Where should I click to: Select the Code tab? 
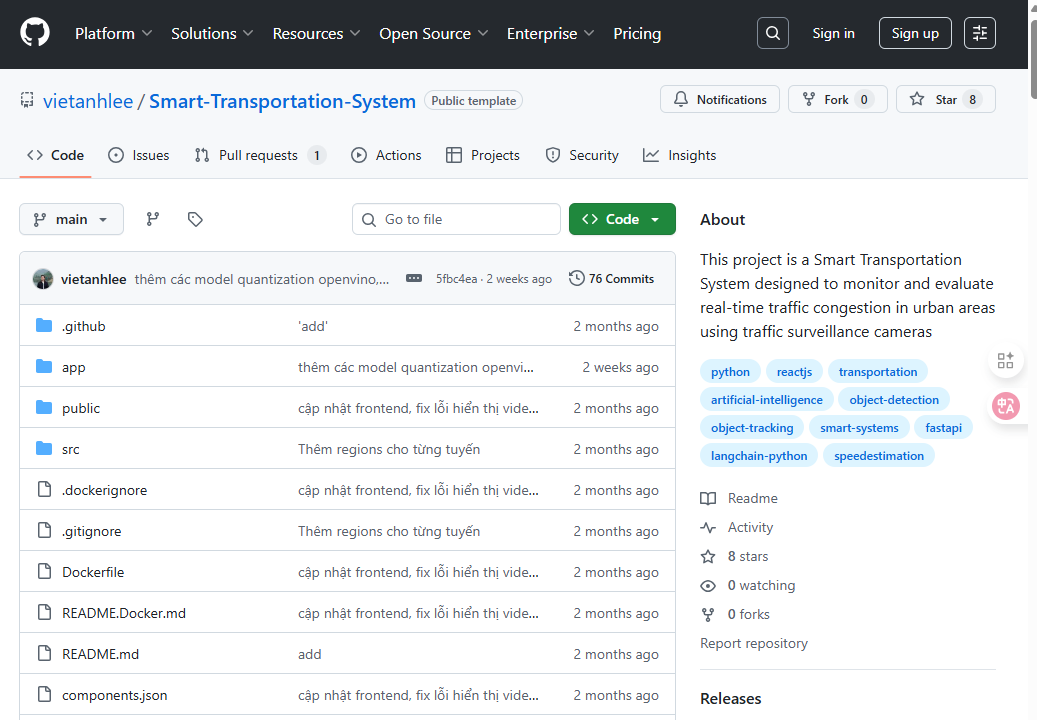click(x=56, y=155)
